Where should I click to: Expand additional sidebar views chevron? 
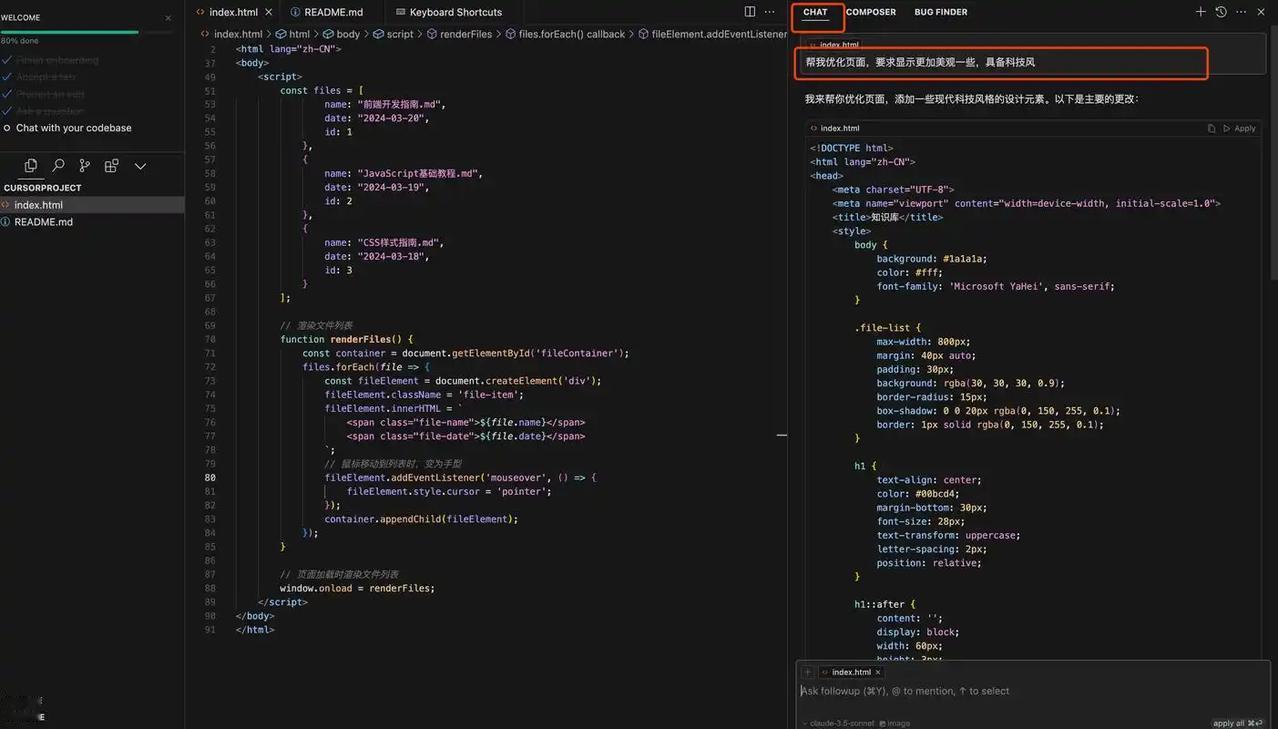[x=140, y=166]
